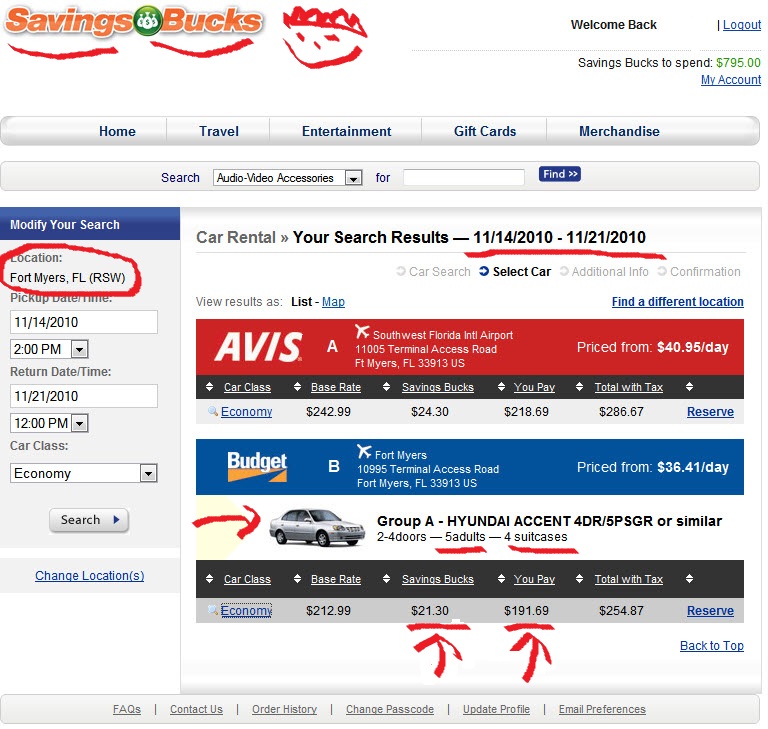Click the pickup date field 11/14/2010

(84, 322)
